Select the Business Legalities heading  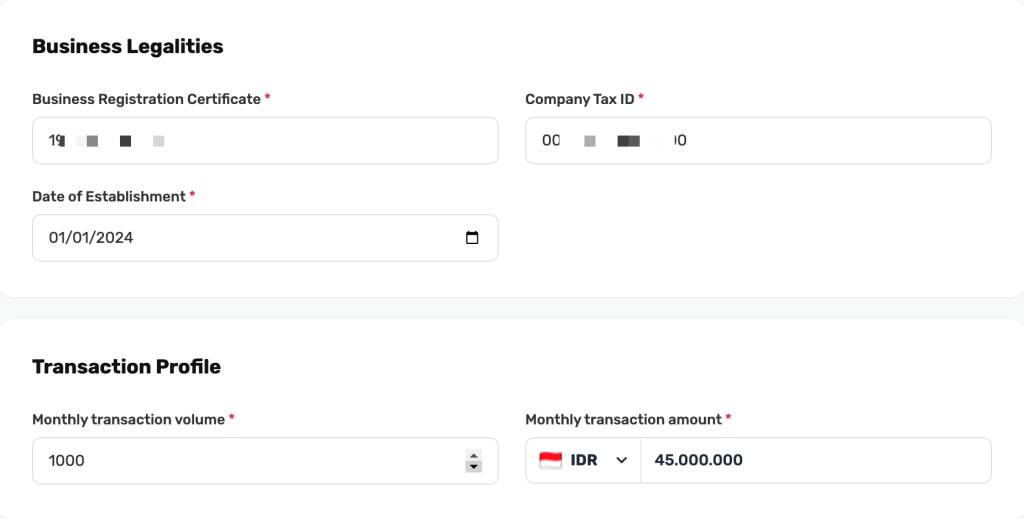pyautogui.click(x=128, y=46)
